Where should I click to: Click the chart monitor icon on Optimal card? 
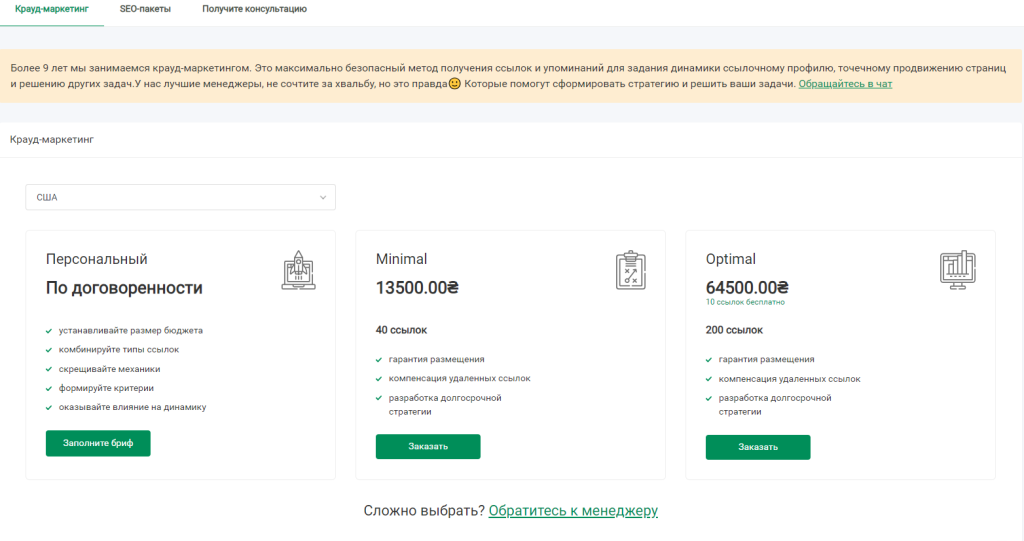(x=958, y=269)
